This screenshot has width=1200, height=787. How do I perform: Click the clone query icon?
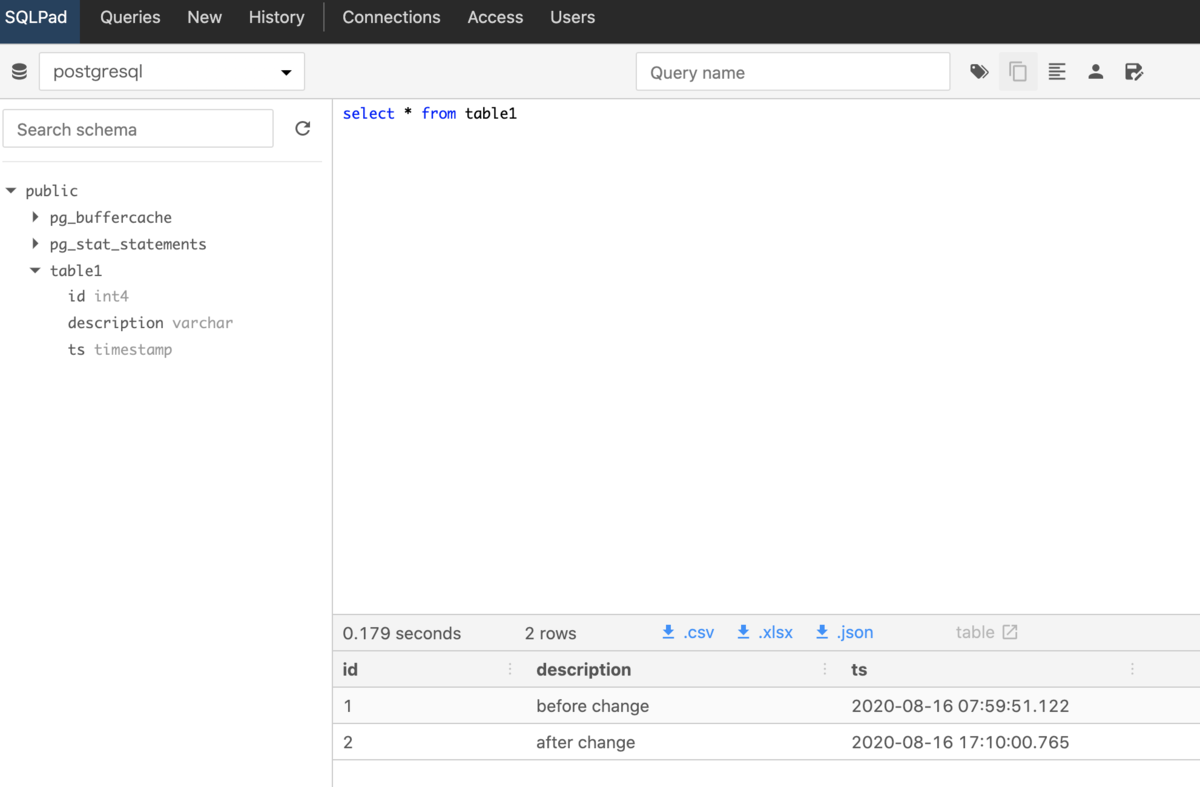click(x=1018, y=71)
